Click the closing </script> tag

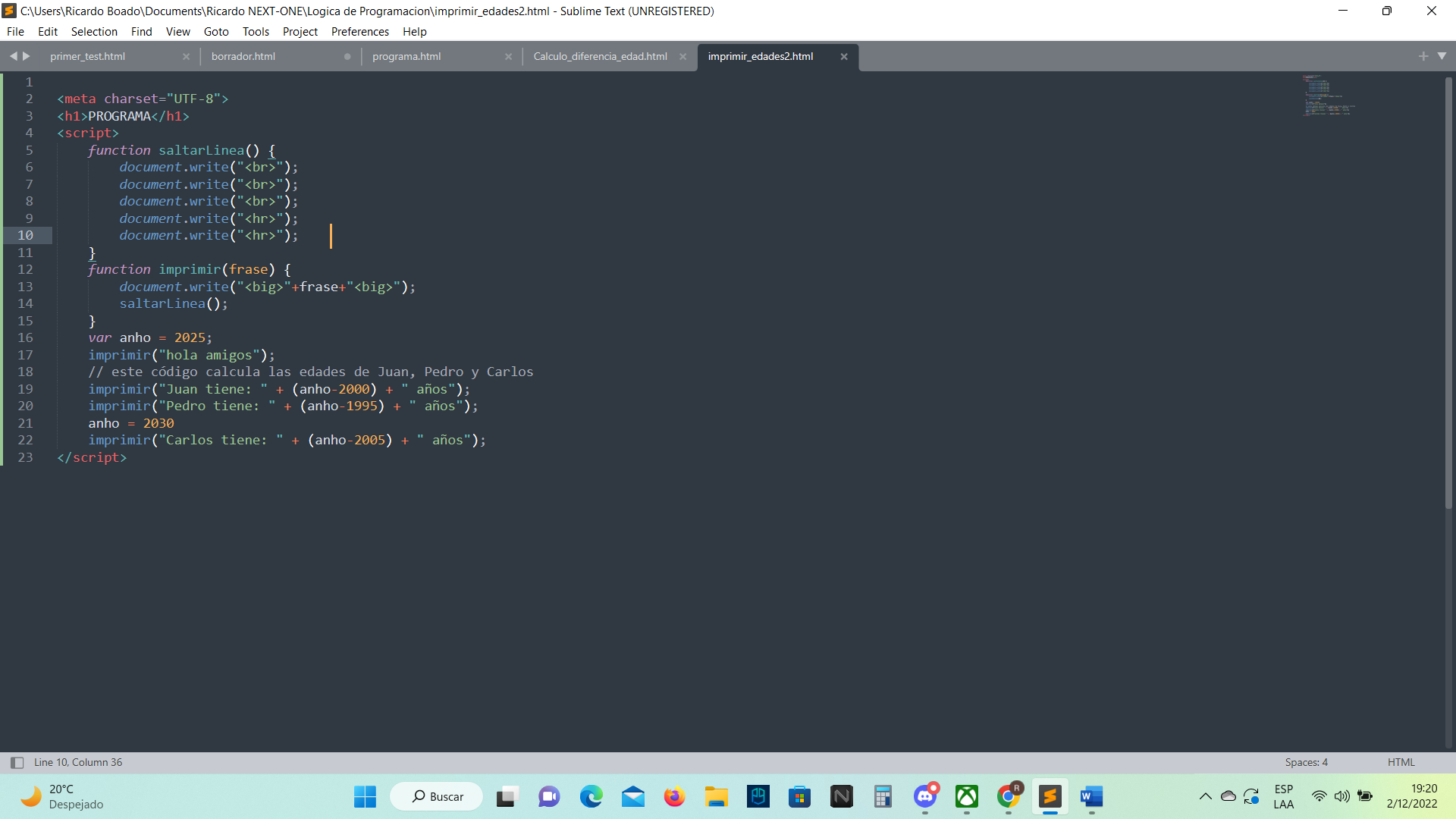click(x=92, y=457)
